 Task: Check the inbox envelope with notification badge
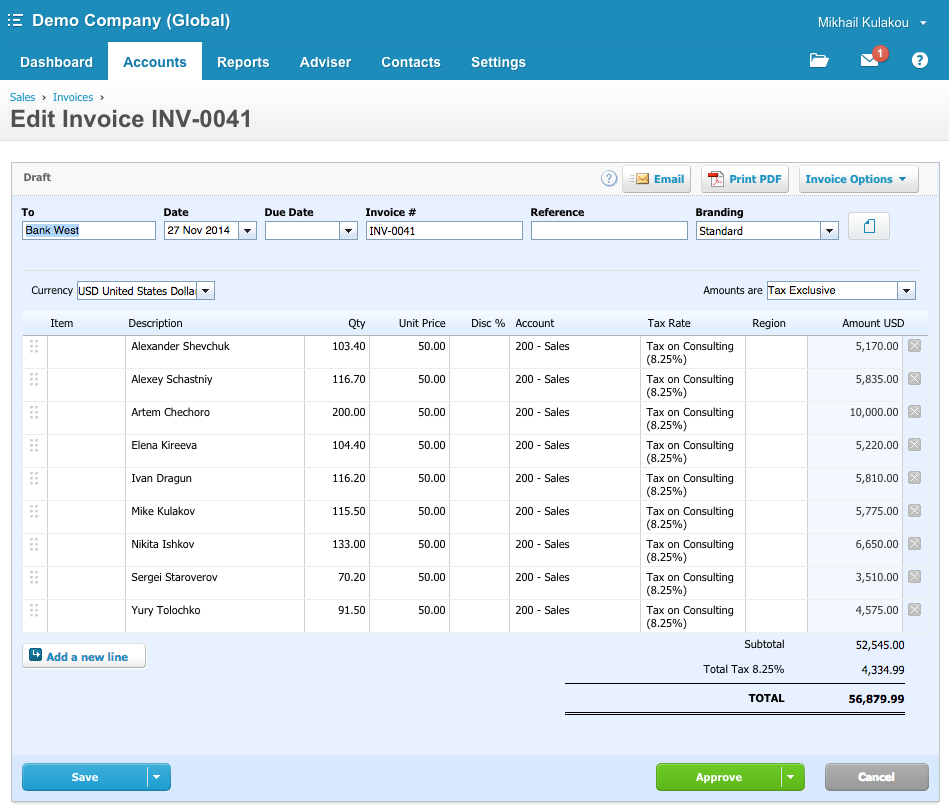point(868,61)
